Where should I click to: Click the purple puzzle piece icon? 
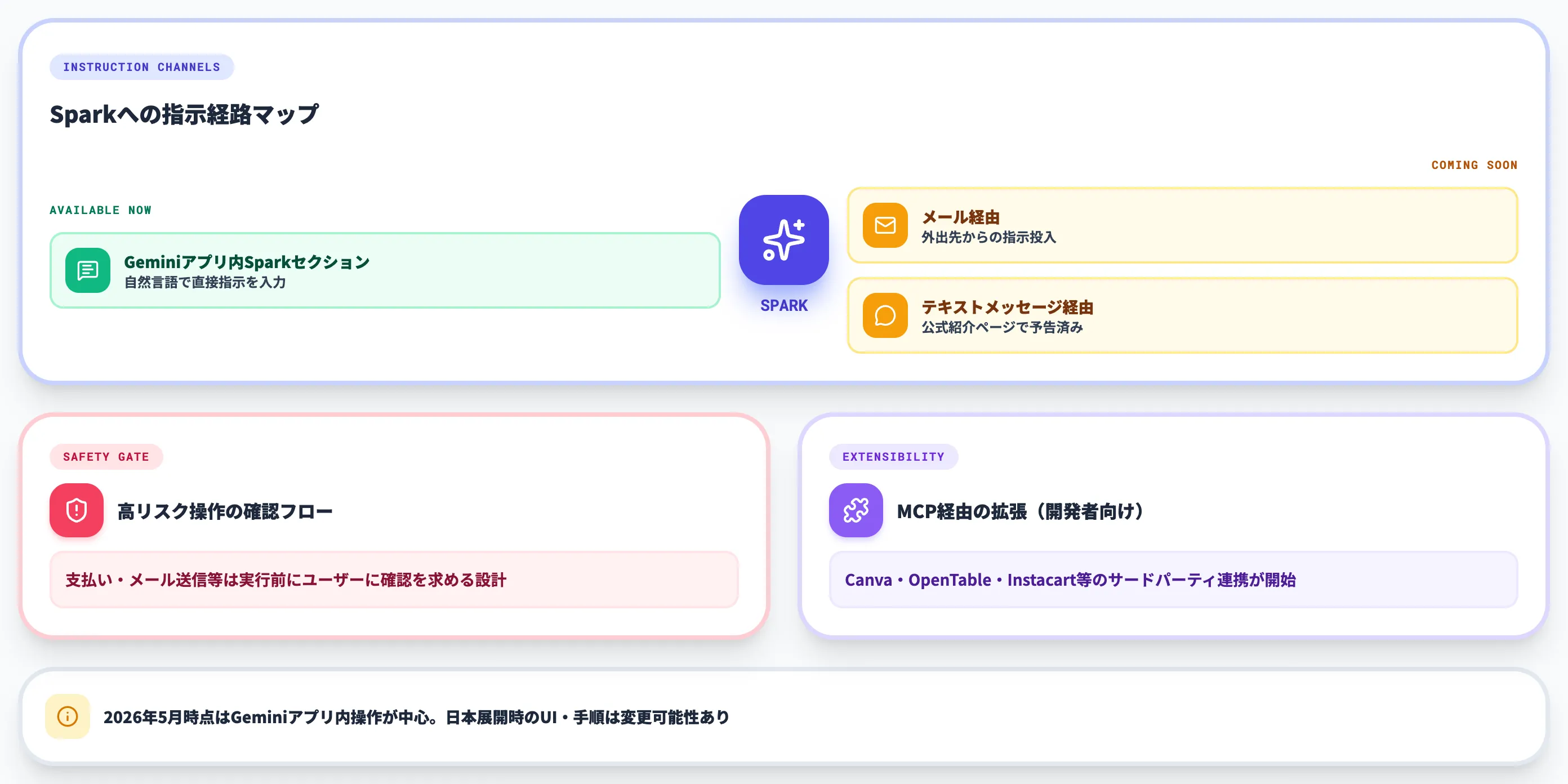[x=855, y=510]
